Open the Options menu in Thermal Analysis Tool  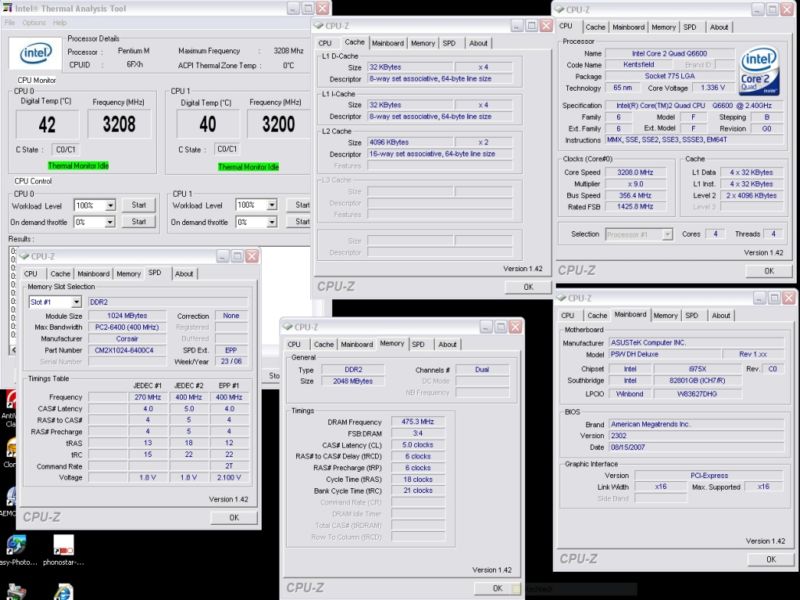[x=34, y=23]
